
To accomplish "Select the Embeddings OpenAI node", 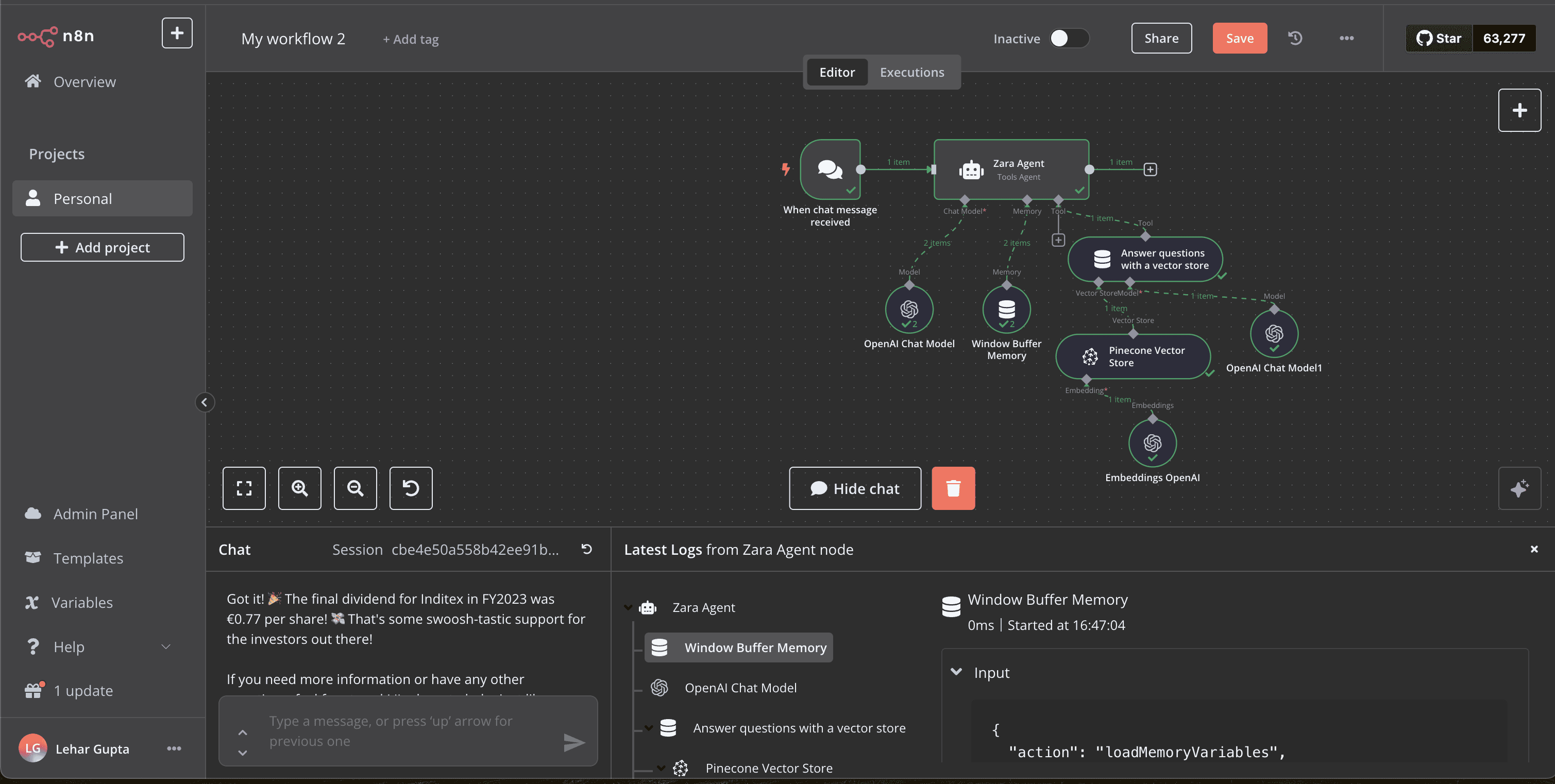I will [1153, 444].
